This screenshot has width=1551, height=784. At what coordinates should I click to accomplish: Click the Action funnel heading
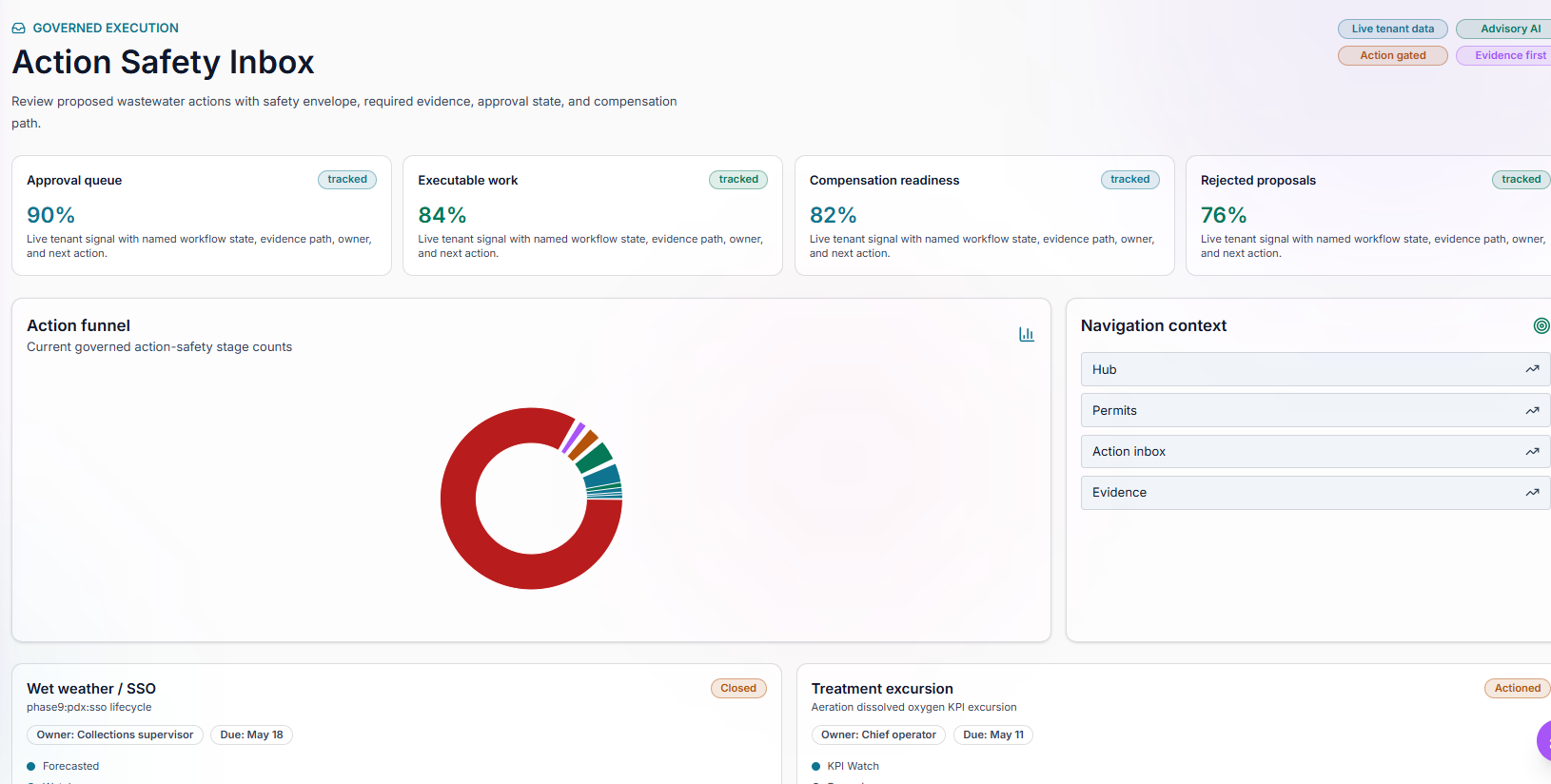[78, 325]
